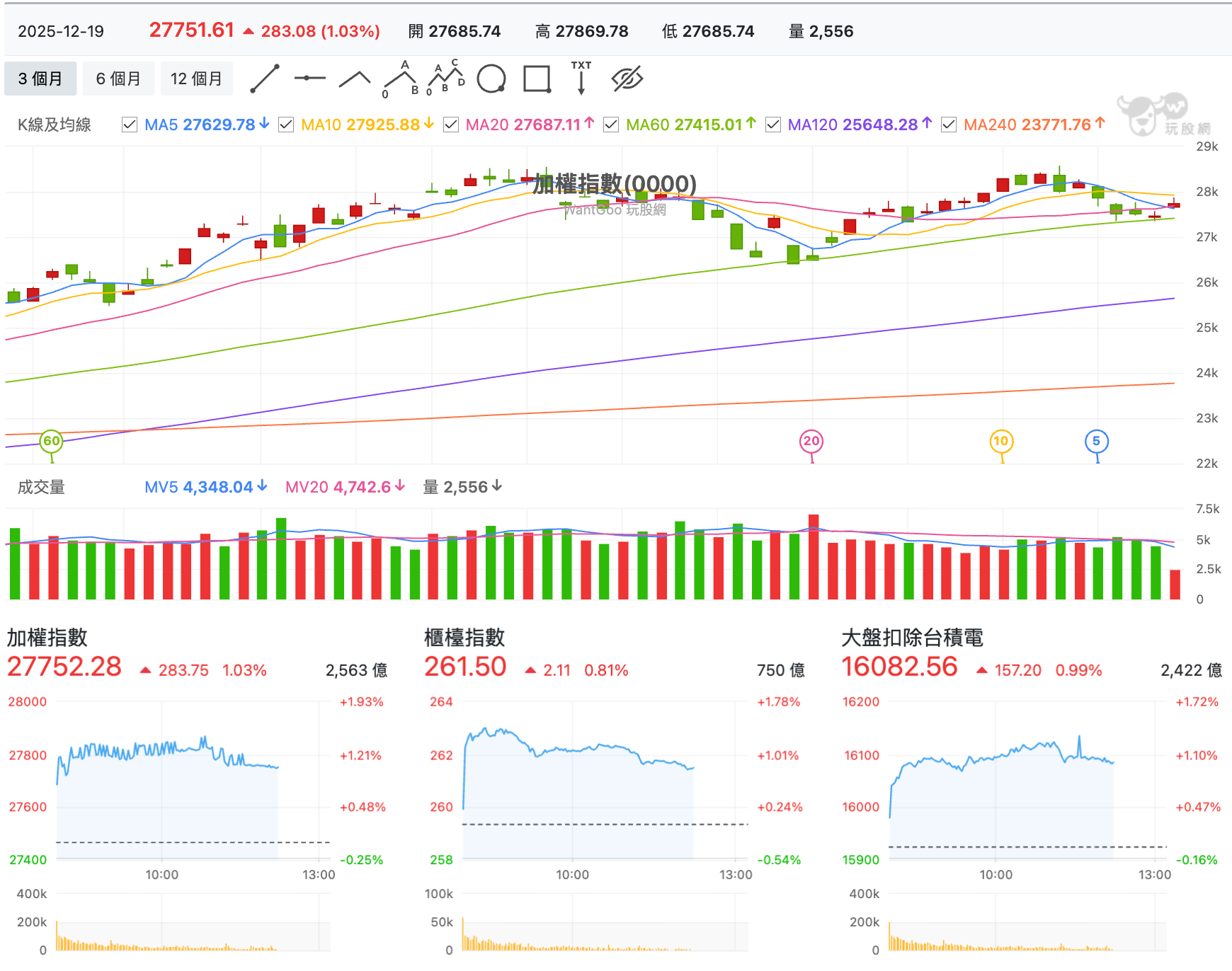Select the horizontal line drawing tool

coord(309,79)
